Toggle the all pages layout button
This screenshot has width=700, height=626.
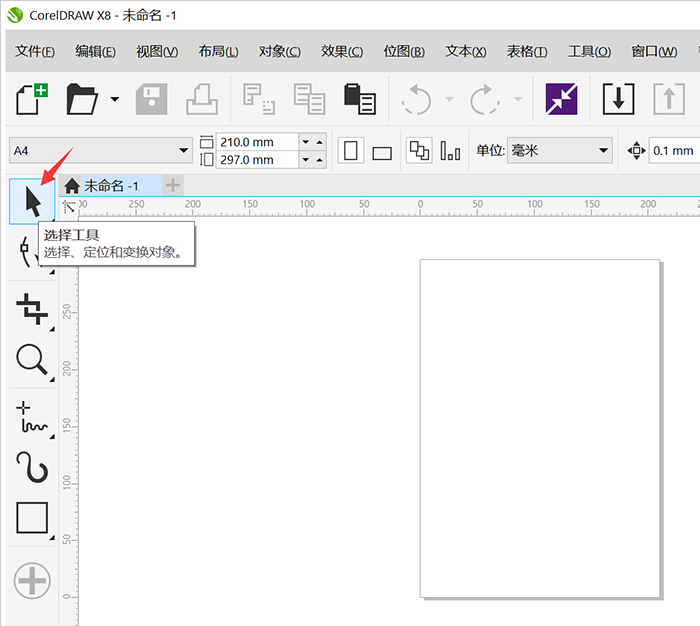(419, 151)
